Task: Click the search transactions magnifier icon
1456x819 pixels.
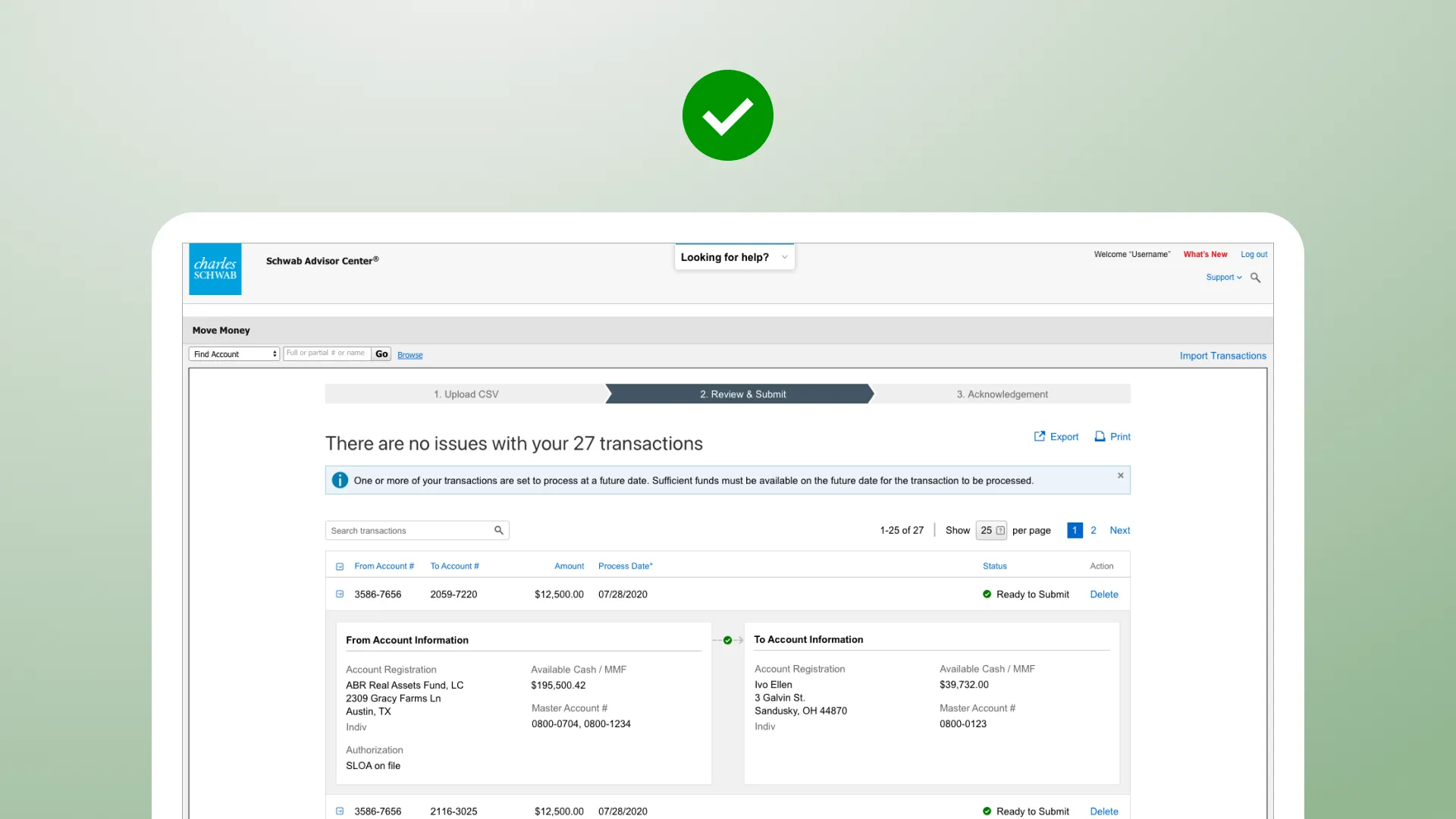Action: tap(499, 531)
